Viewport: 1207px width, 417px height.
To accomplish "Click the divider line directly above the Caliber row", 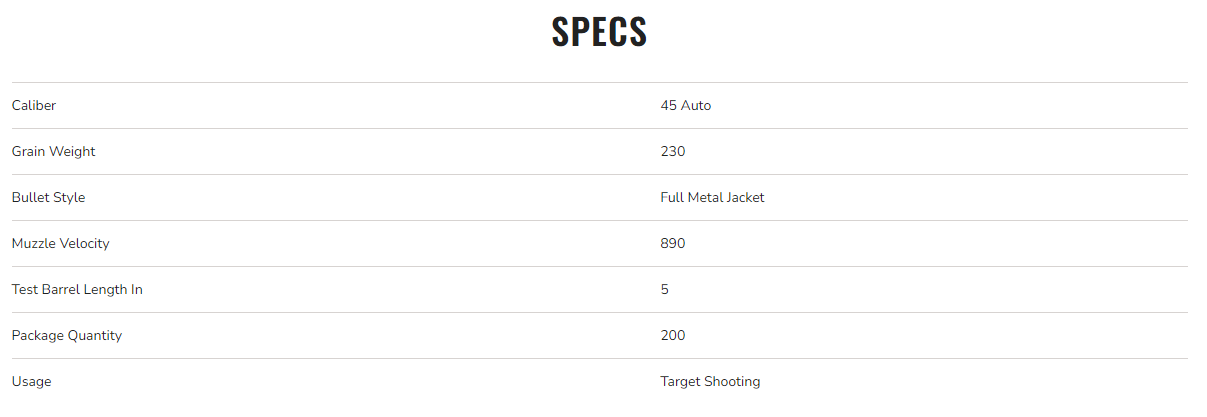I will (x=599, y=82).
